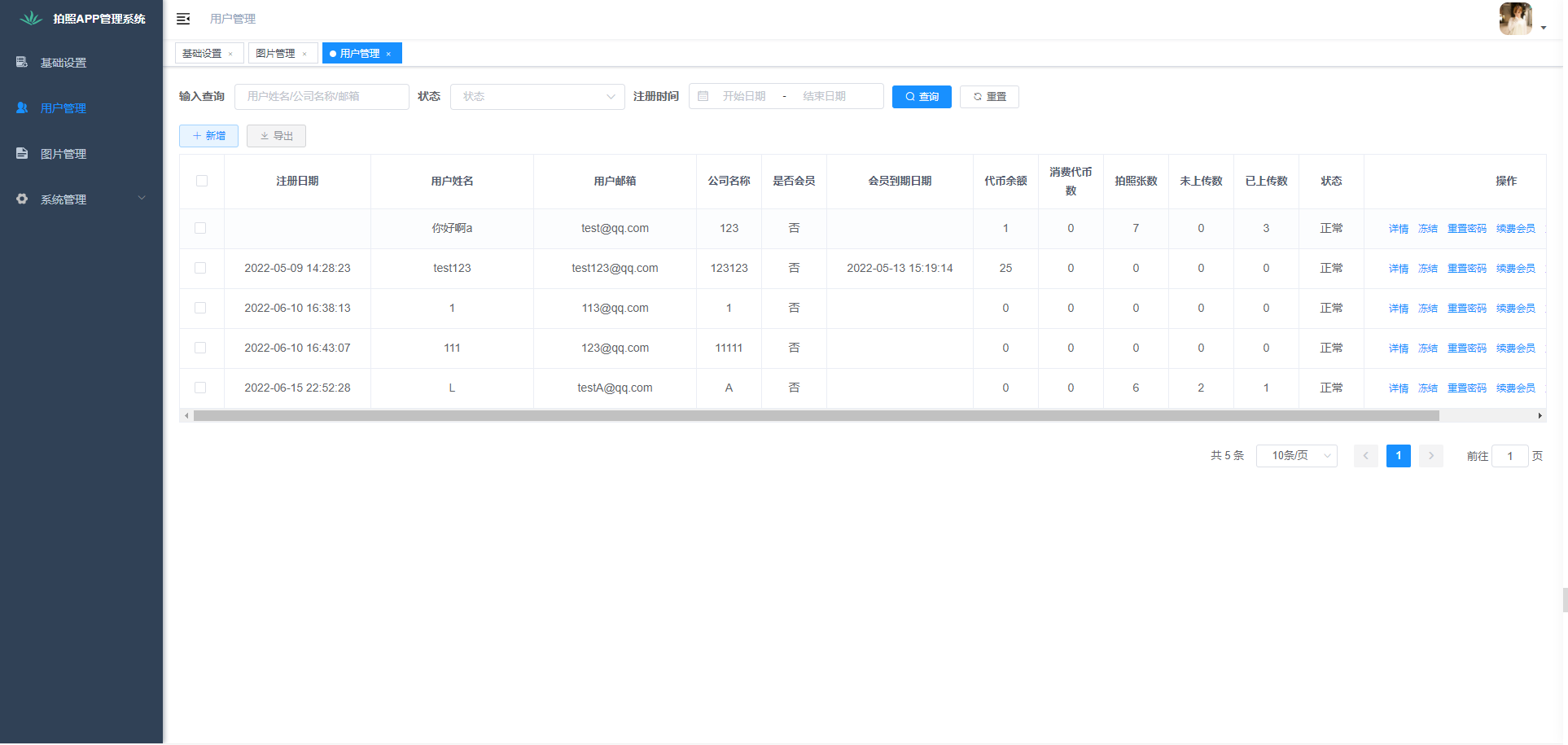Click 重置密码 for user 你好啊a
Image resolution: width=1568 pixels, height=745 pixels.
pyautogui.click(x=1466, y=229)
